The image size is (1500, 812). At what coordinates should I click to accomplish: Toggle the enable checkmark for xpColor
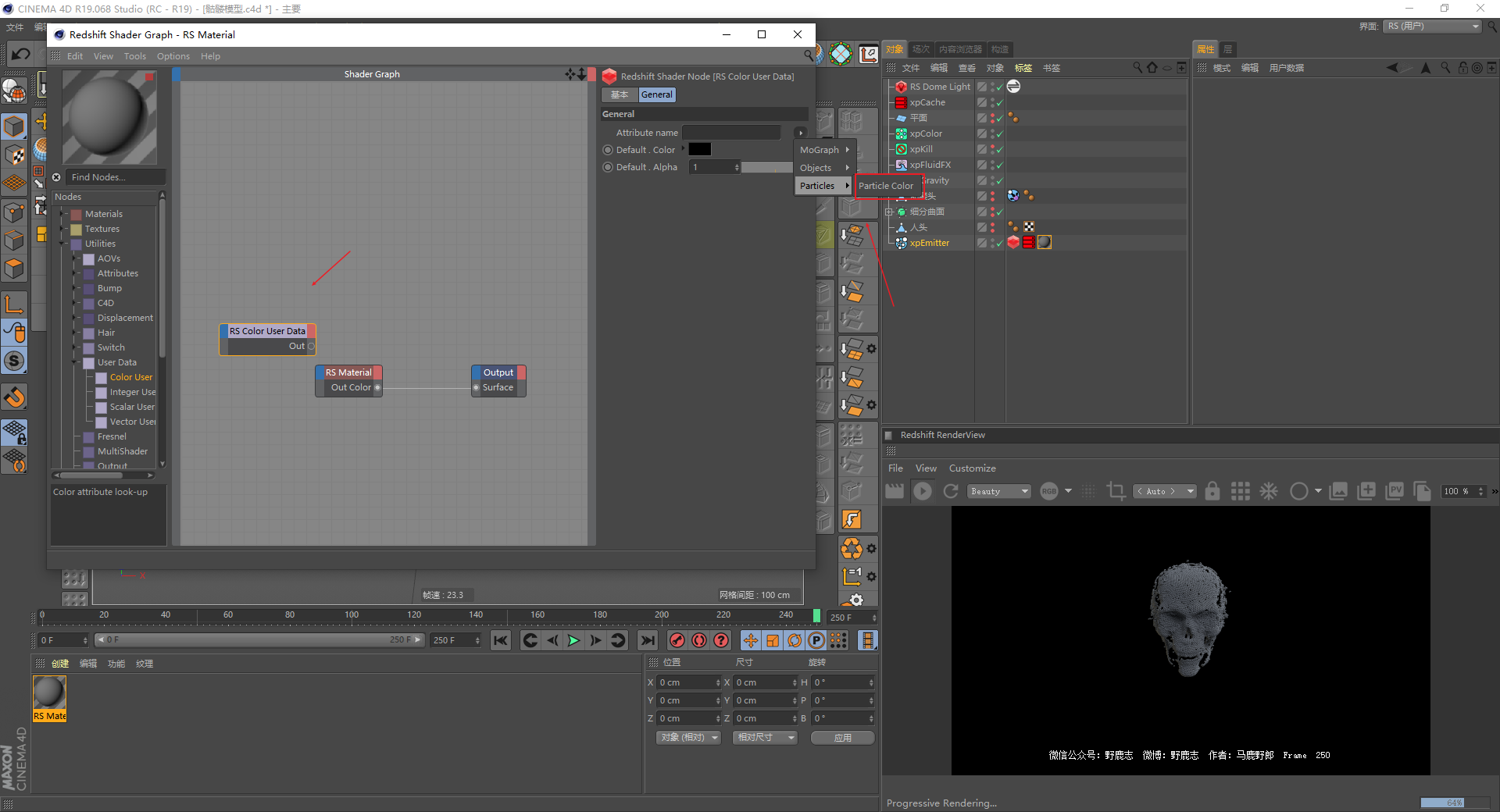click(x=998, y=134)
